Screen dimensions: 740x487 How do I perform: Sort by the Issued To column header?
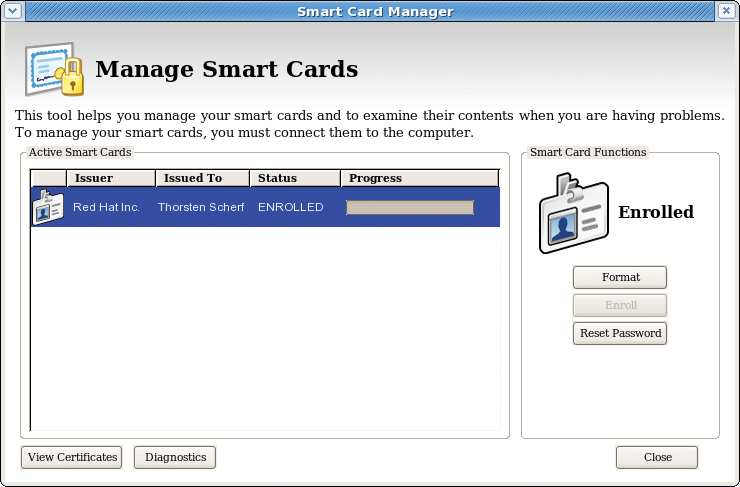coord(202,178)
